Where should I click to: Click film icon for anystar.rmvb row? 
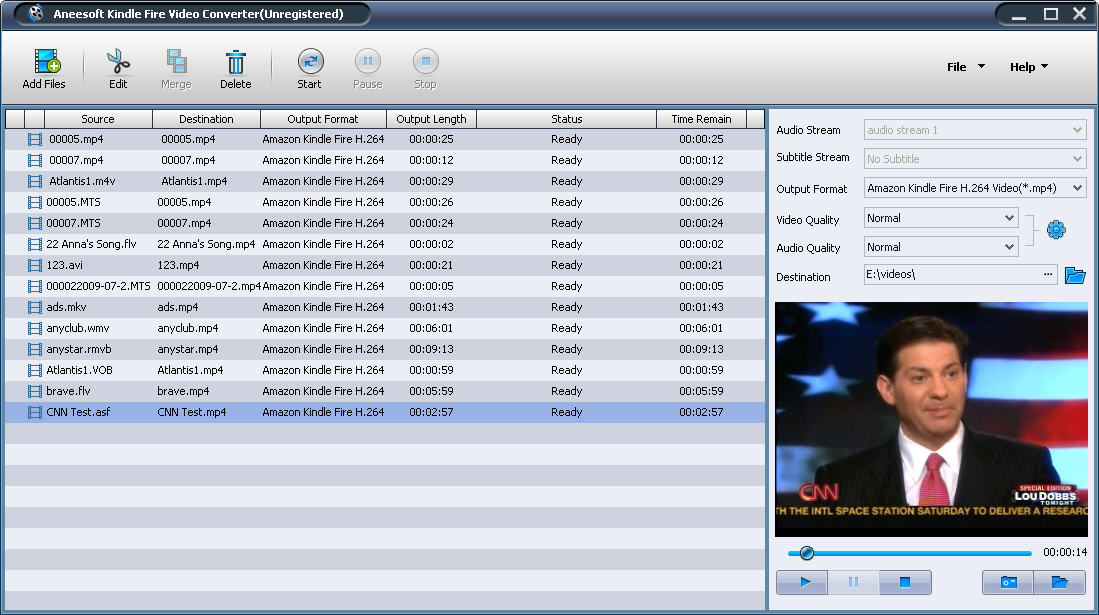point(34,350)
